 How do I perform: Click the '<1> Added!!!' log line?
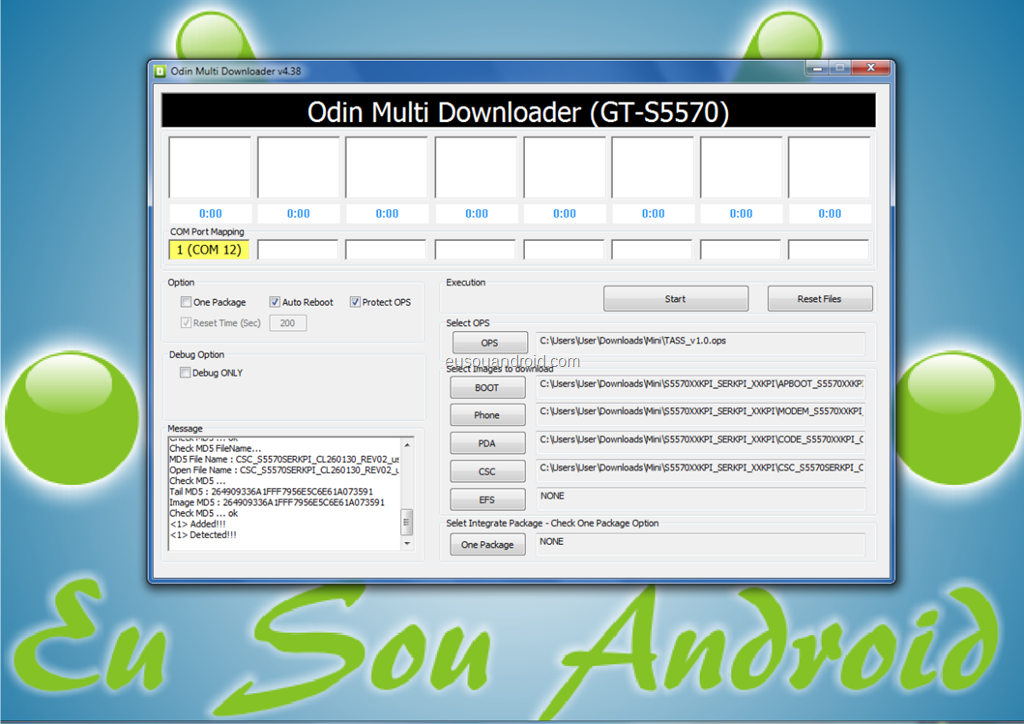198,524
